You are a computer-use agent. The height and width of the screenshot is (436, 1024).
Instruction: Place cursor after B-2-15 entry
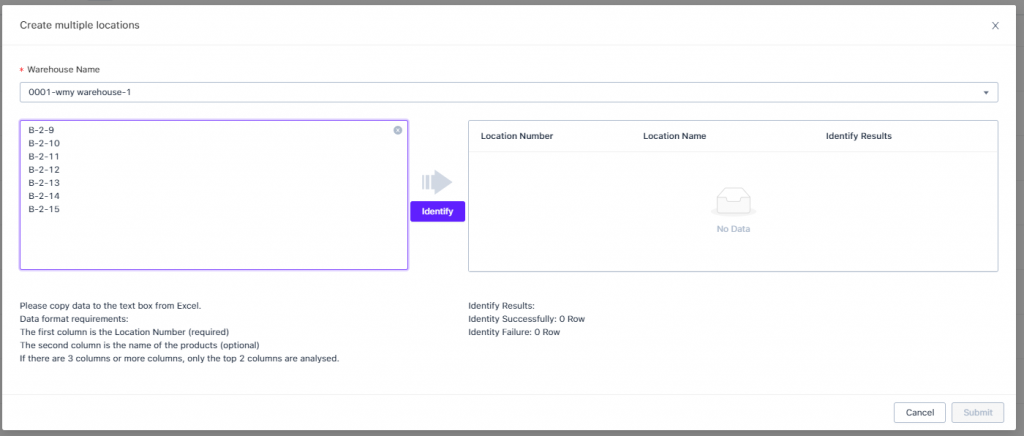(61, 209)
